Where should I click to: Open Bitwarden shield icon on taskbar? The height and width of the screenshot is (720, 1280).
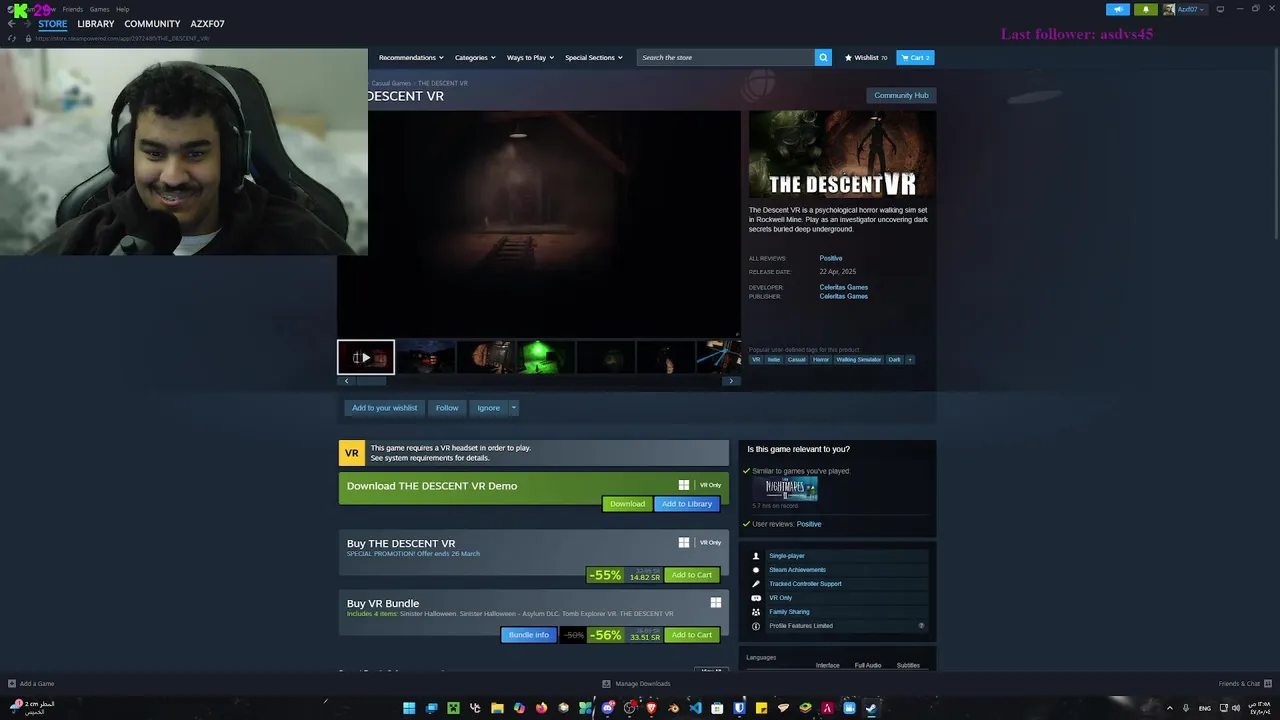pyautogui.click(x=739, y=708)
